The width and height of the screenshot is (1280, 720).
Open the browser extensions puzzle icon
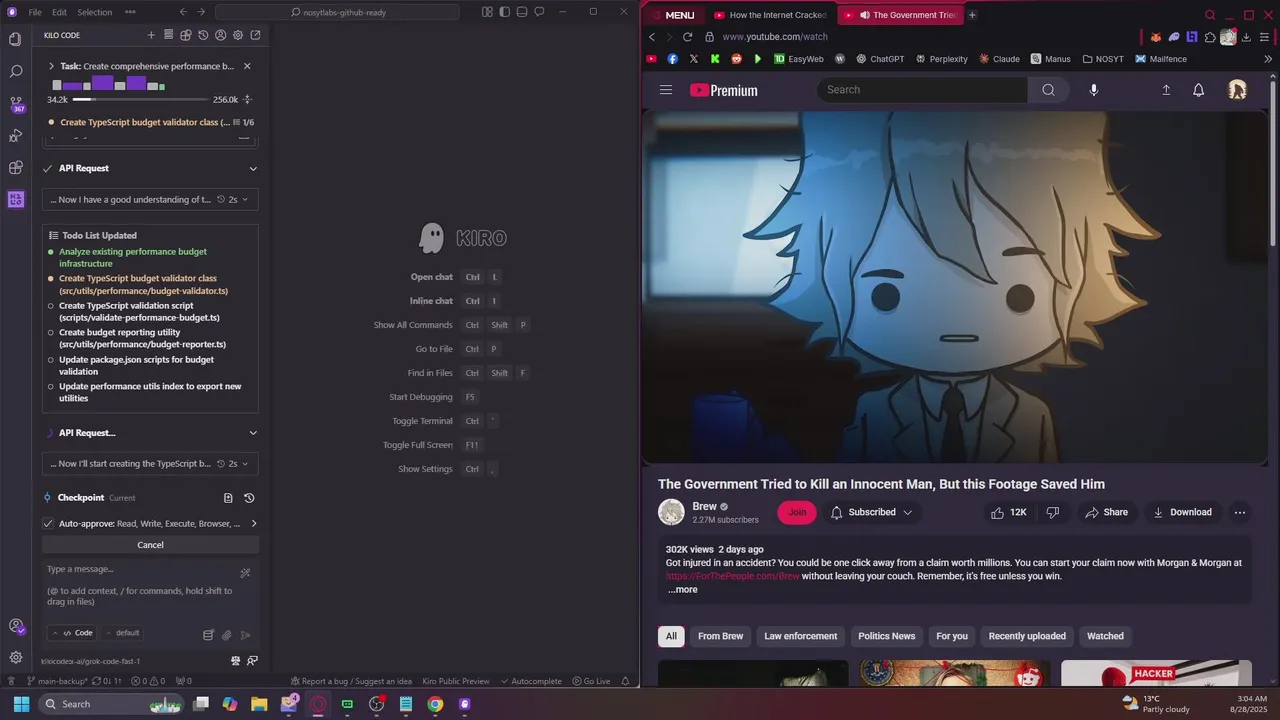1209,37
